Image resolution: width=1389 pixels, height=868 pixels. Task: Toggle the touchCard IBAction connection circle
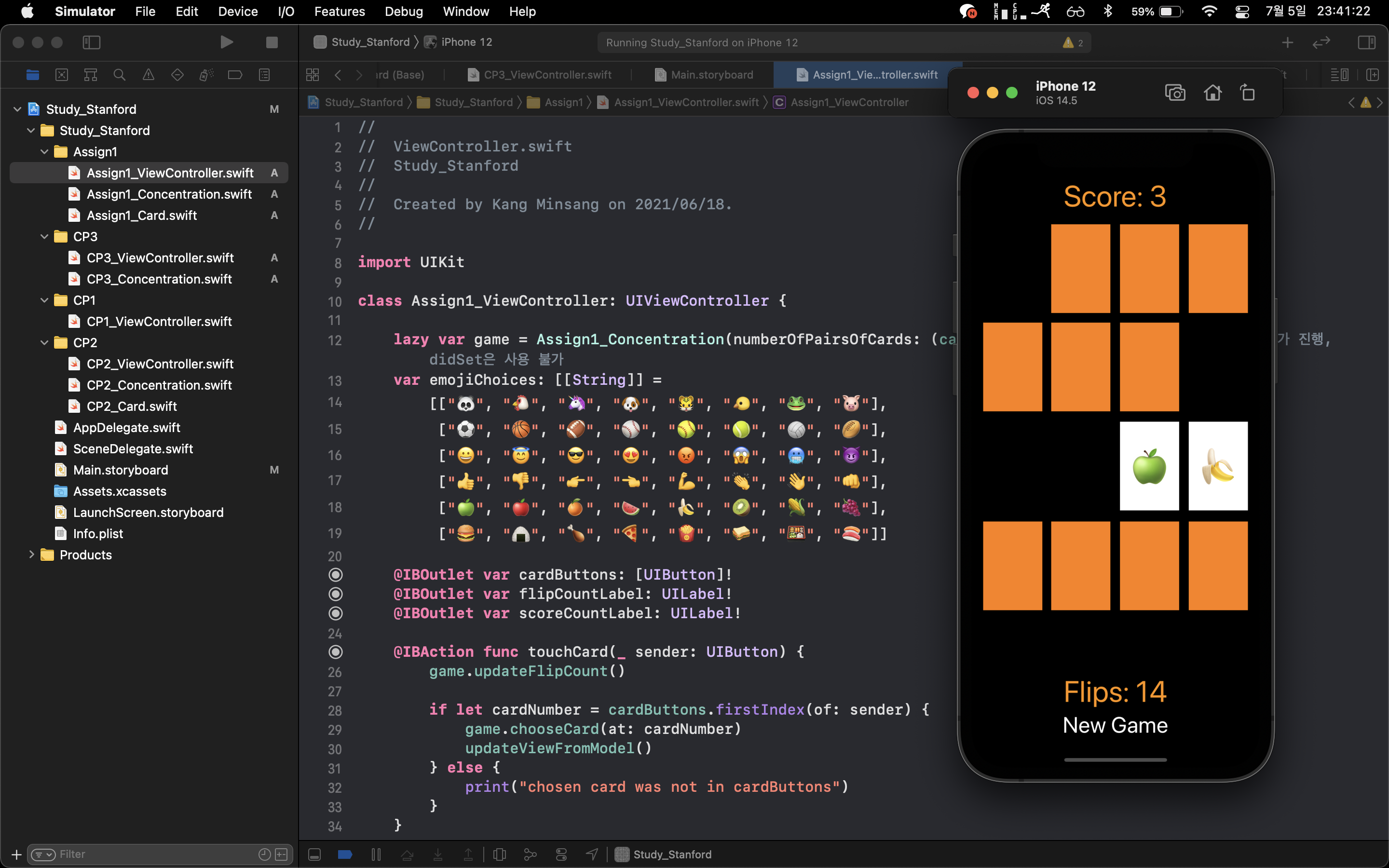click(335, 652)
